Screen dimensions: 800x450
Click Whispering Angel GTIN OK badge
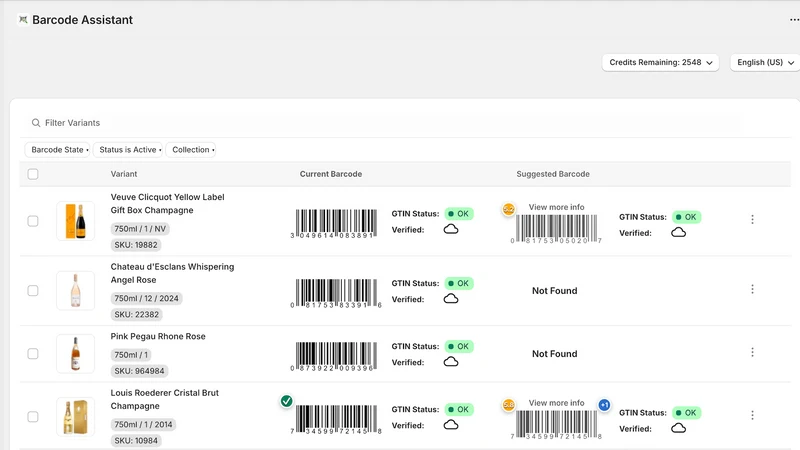(x=459, y=283)
